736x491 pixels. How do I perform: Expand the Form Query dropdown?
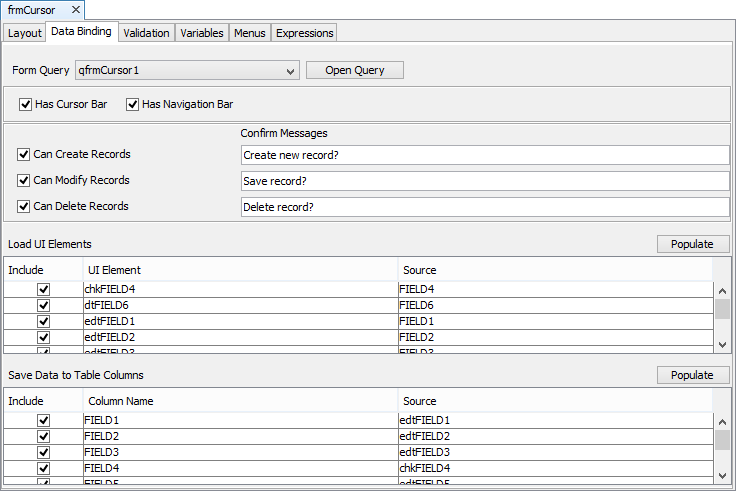[290, 71]
